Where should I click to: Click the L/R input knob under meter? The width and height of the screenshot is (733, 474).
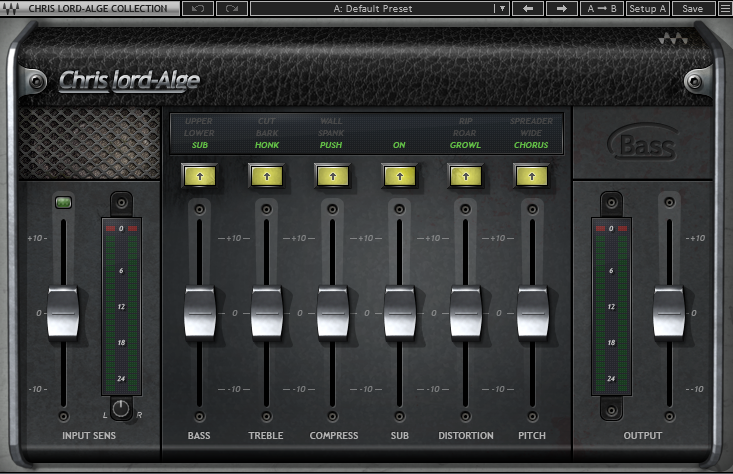tap(122, 408)
